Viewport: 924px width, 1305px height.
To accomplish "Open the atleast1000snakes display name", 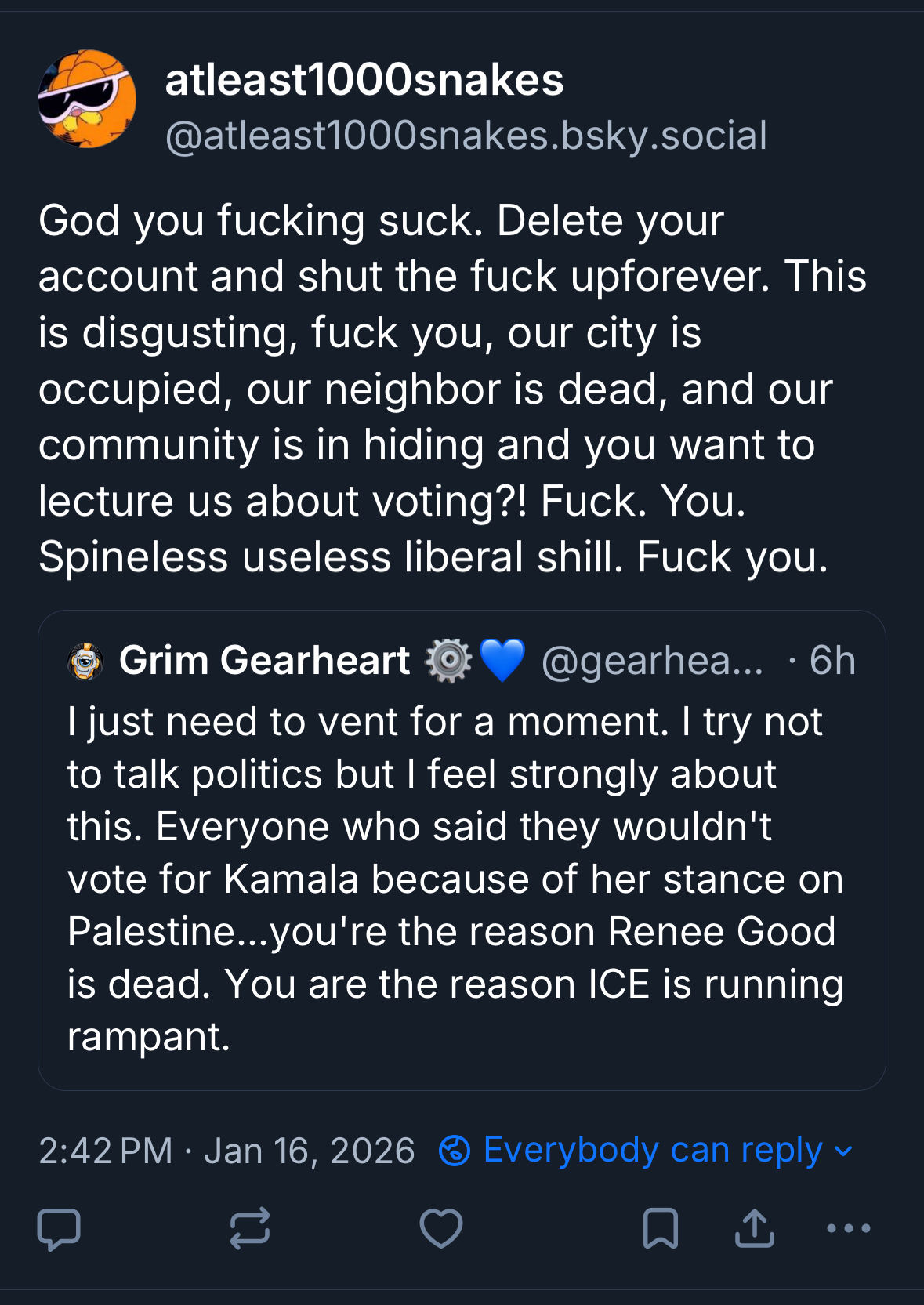I will 364,80.
